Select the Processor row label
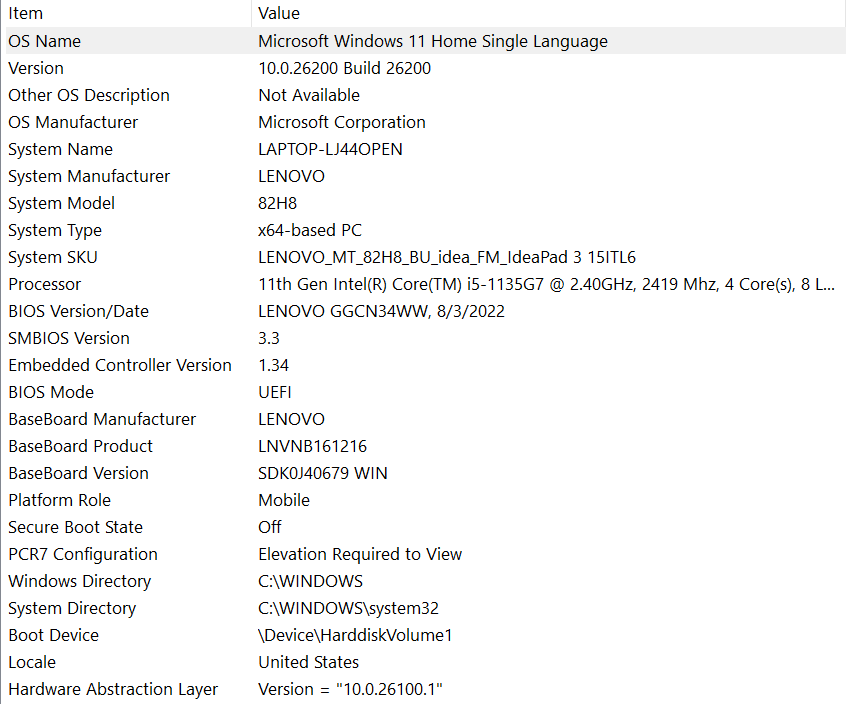The width and height of the screenshot is (849, 704). click(x=44, y=285)
